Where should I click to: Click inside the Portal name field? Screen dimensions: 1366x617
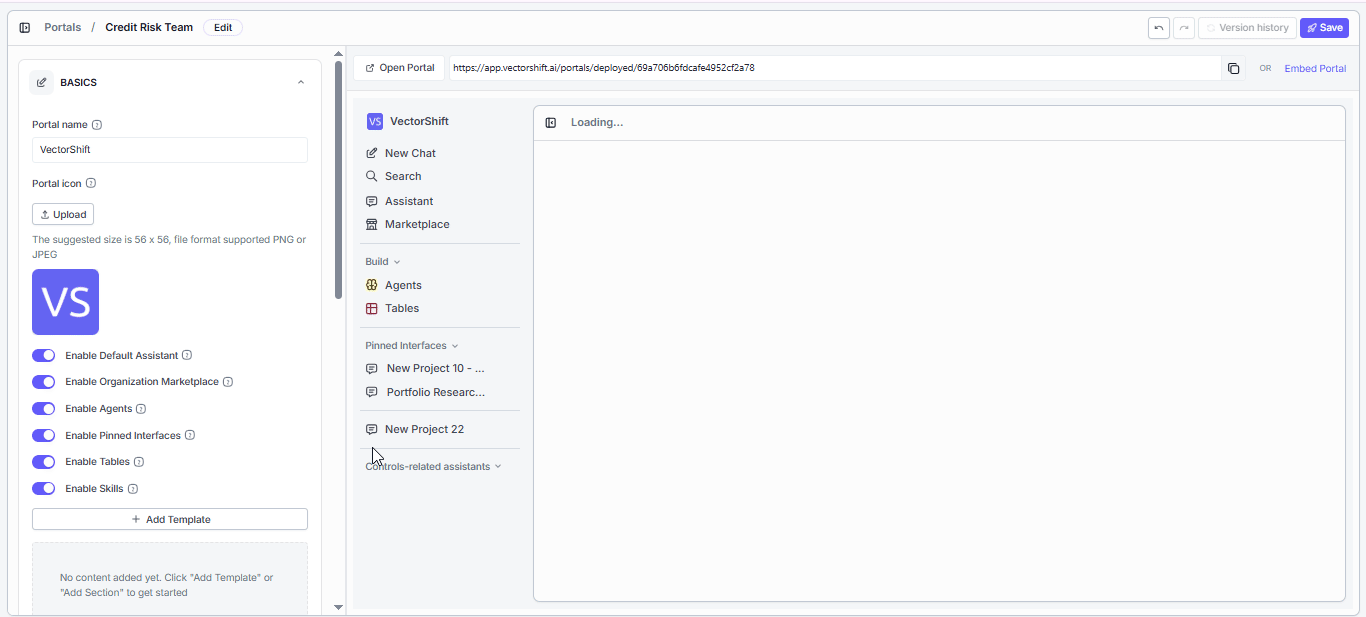tap(169, 149)
